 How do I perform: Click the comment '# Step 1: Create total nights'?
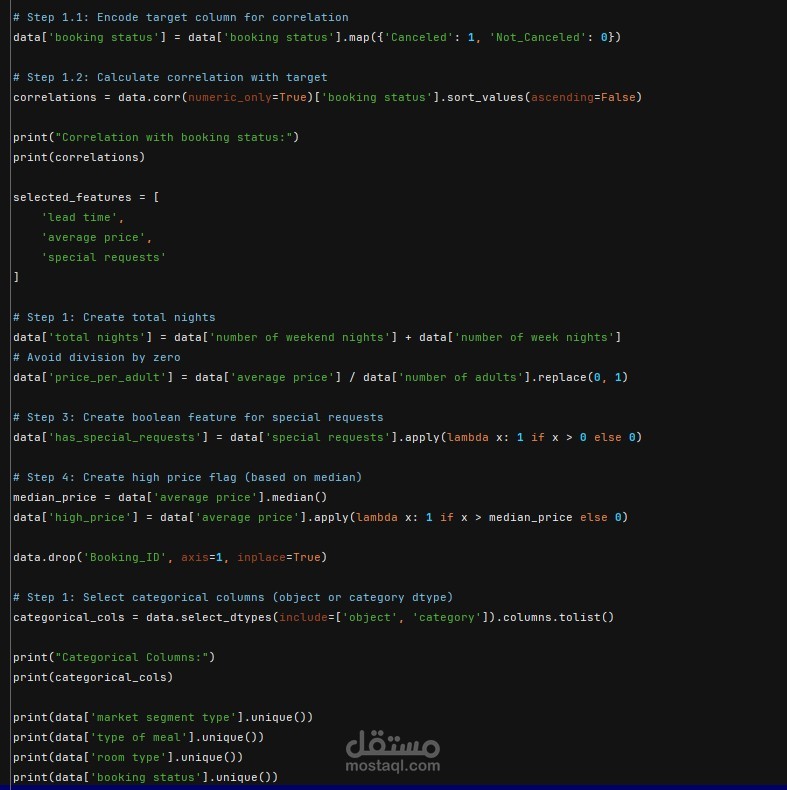[x=114, y=317]
